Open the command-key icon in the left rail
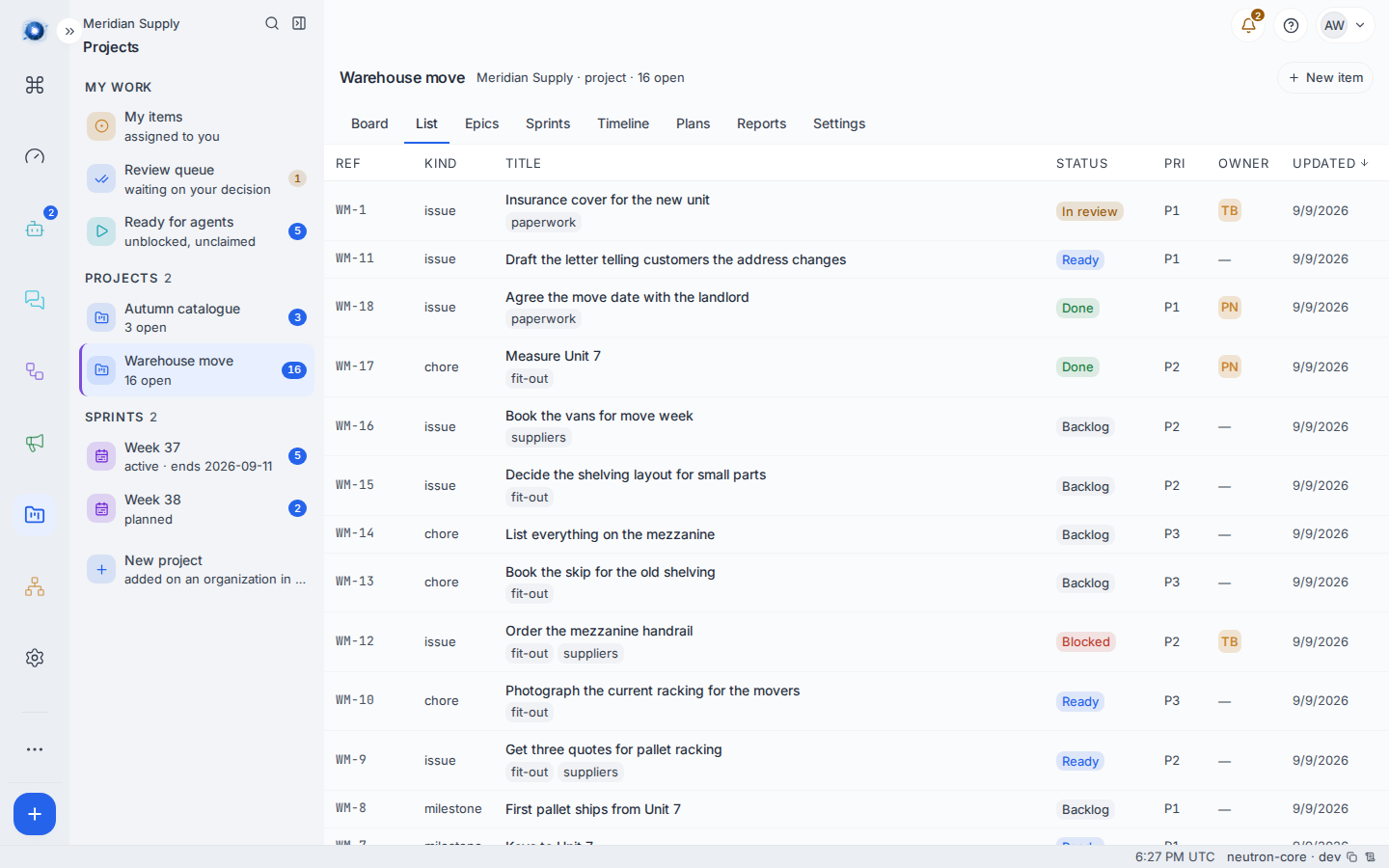Image resolution: width=1389 pixels, height=868 pixels. click(x=35, y=85)
